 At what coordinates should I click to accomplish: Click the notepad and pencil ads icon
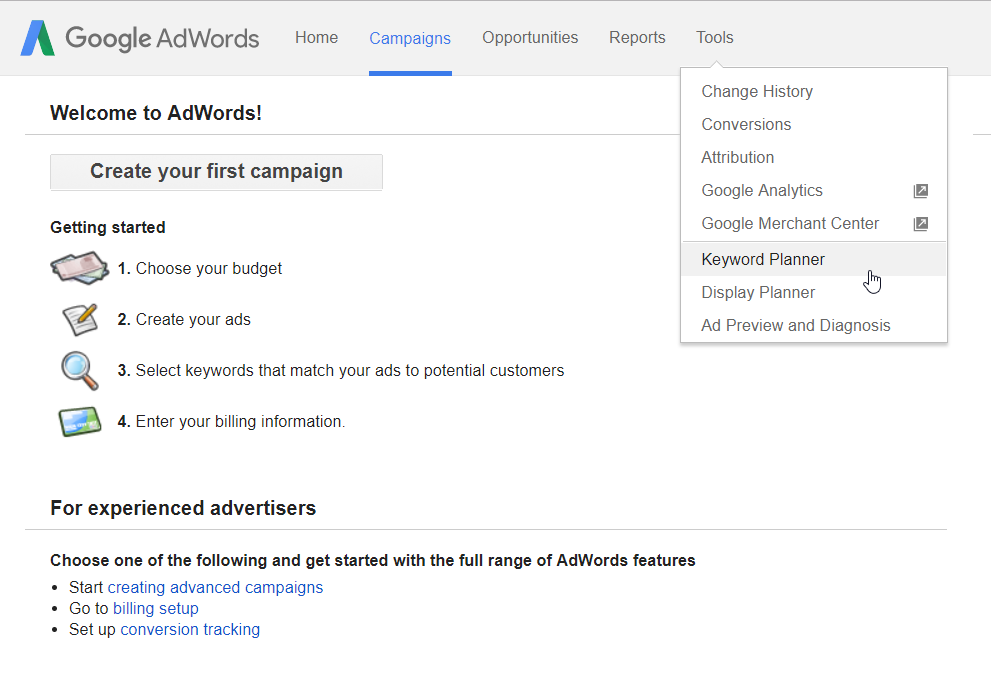pos(80,319)
